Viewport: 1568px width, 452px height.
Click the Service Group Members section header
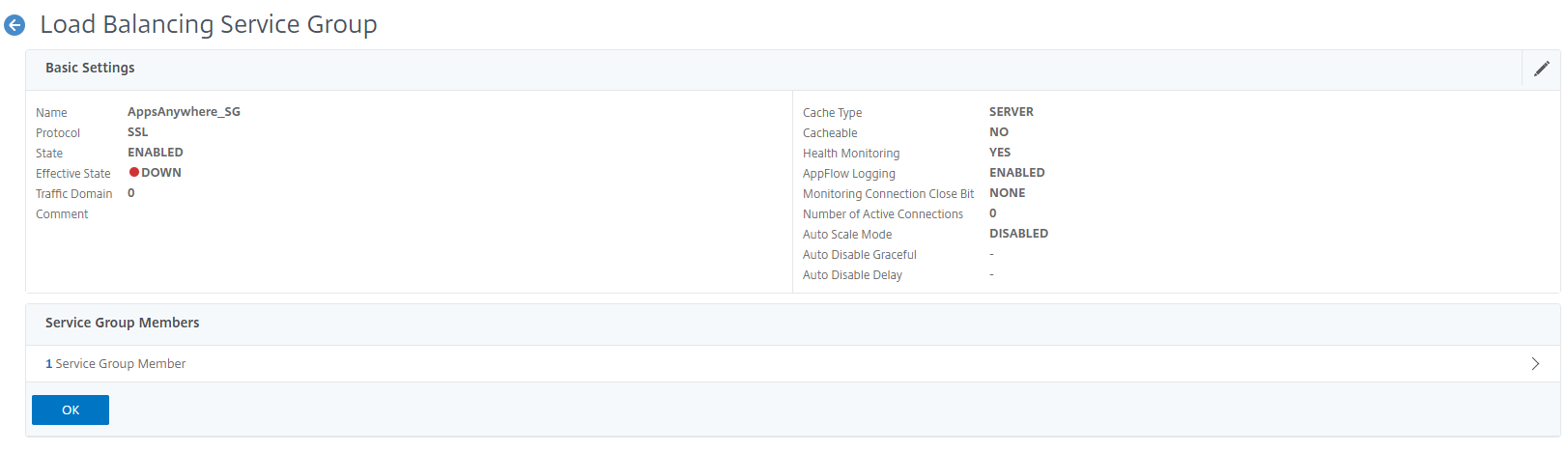pyautogui.click(x=123, y=324)
